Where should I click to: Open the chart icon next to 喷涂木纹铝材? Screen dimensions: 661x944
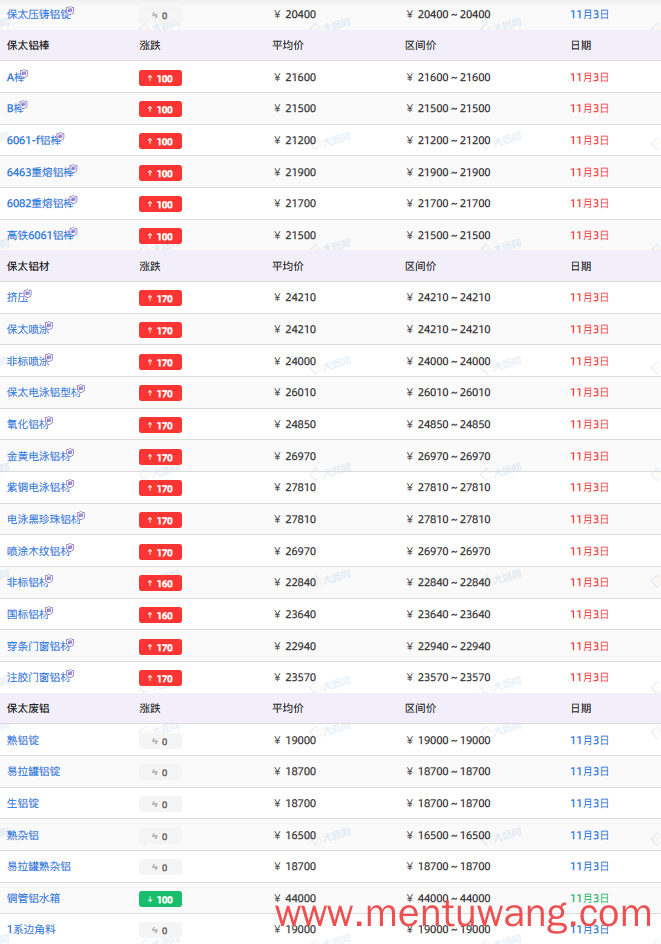(70, 548)
